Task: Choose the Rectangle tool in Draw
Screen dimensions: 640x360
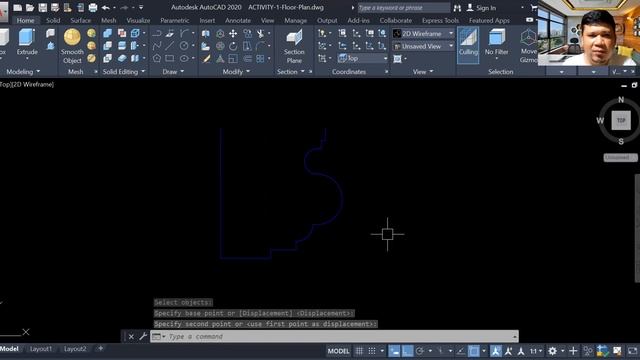Action: tap(170, 58)
